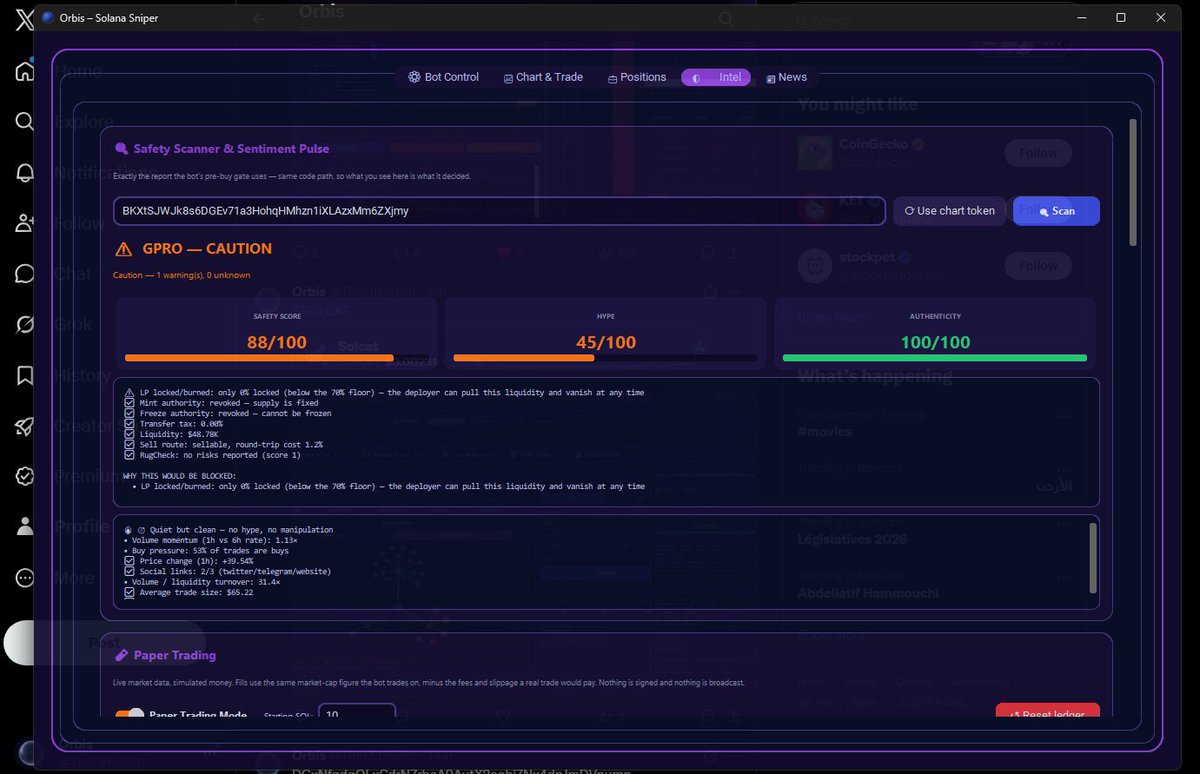Click the Reset ledger button

point(1047,712)
